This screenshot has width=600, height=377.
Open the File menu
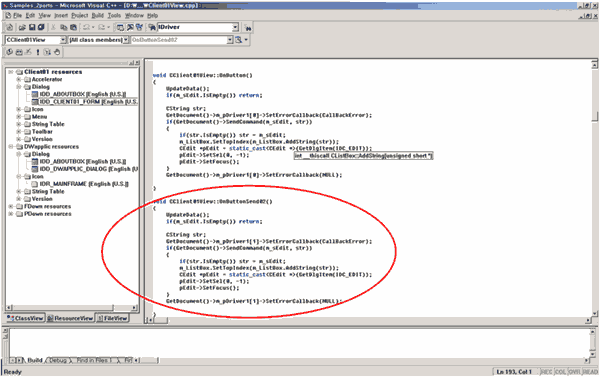point(18,15)
